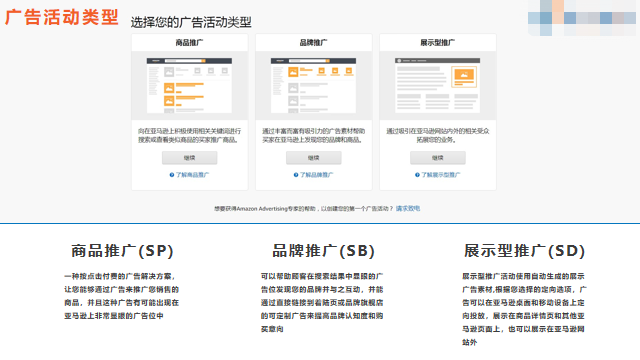Click the 展示型推广 card description text

coord(438,135)
